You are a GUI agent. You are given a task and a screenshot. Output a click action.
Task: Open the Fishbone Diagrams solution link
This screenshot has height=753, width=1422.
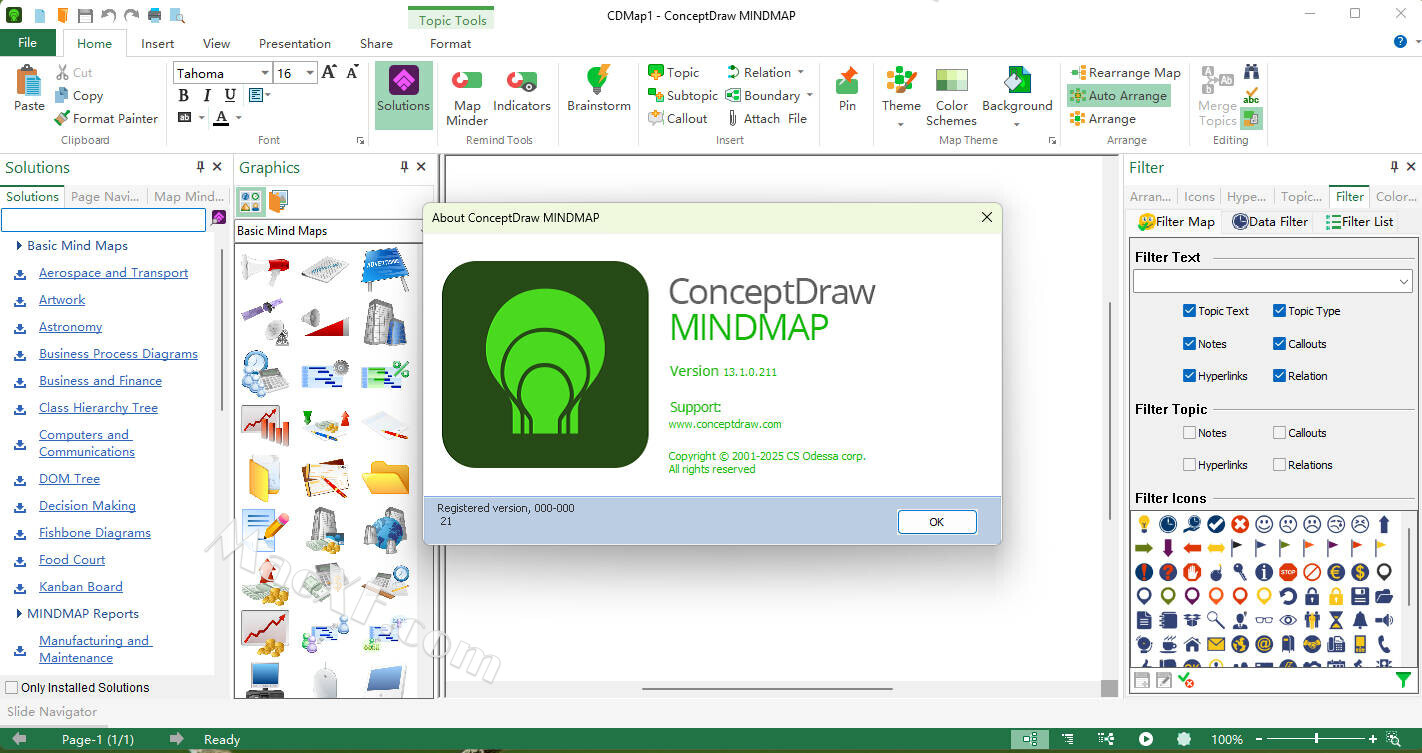click(x=94, y=533)
